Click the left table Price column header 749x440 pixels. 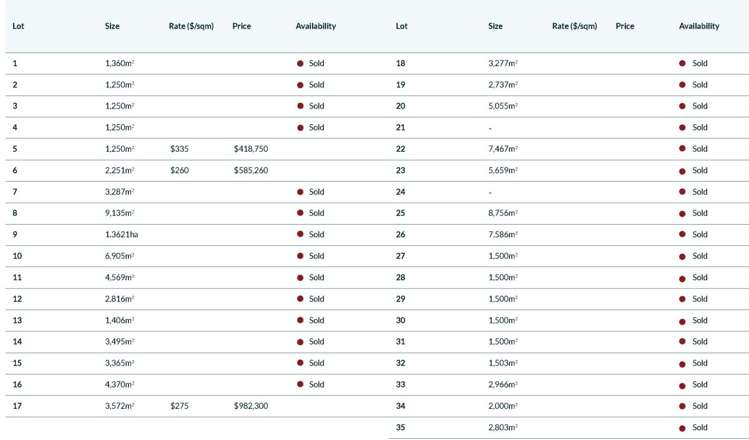click(x=242, y=26)
